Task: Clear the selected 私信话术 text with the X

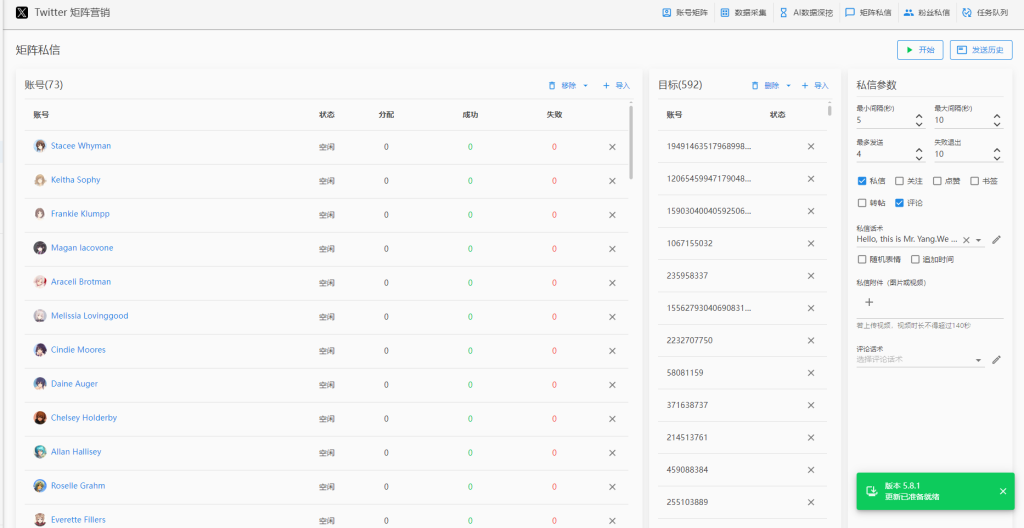Action: click(x=966, y=240)
